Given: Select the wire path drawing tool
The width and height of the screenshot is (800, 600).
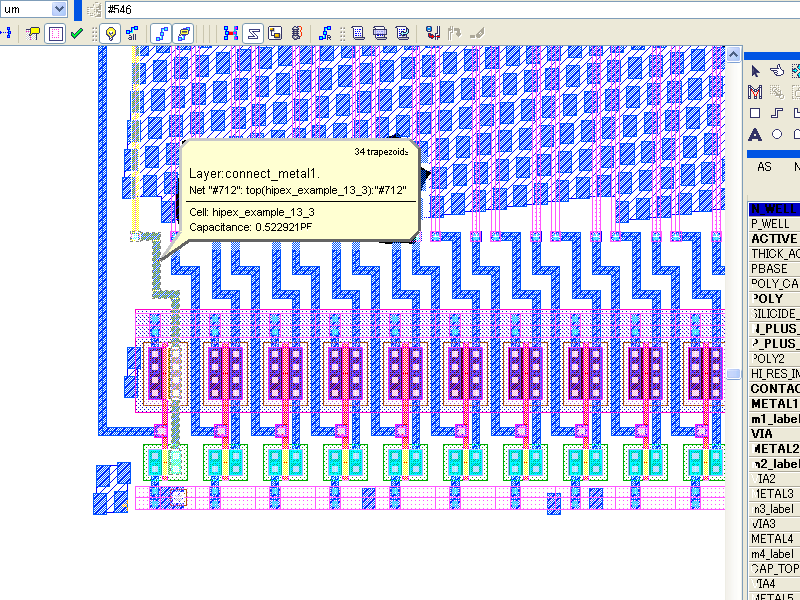Looking at the screenshot, I should pyautogui.click(x=777, y=113).
